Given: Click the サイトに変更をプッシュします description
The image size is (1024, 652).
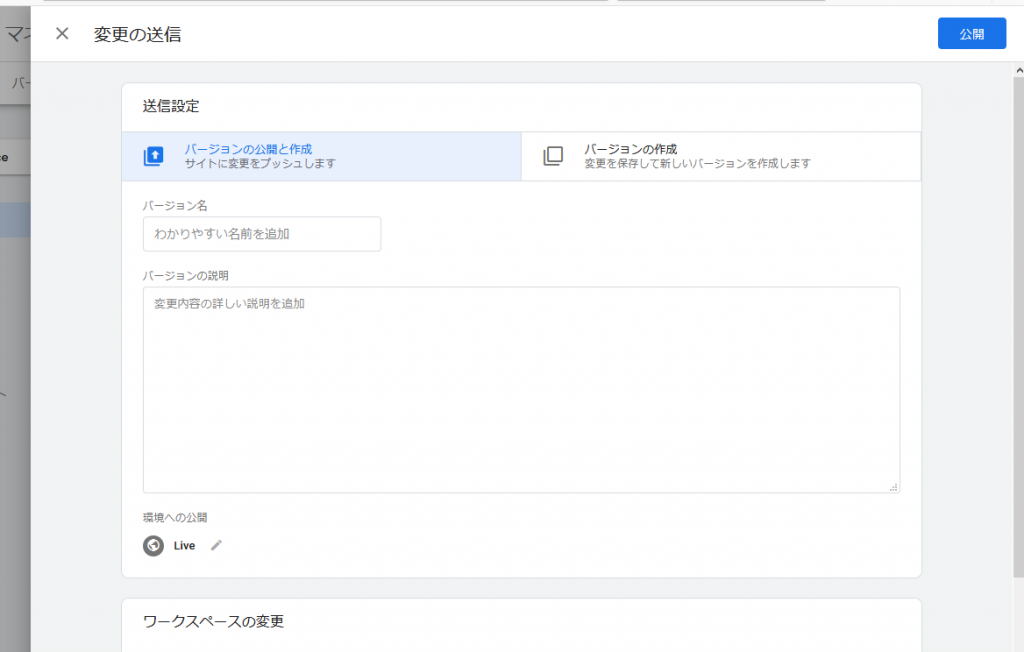Looking at the screenshot, I should point(260,163).
